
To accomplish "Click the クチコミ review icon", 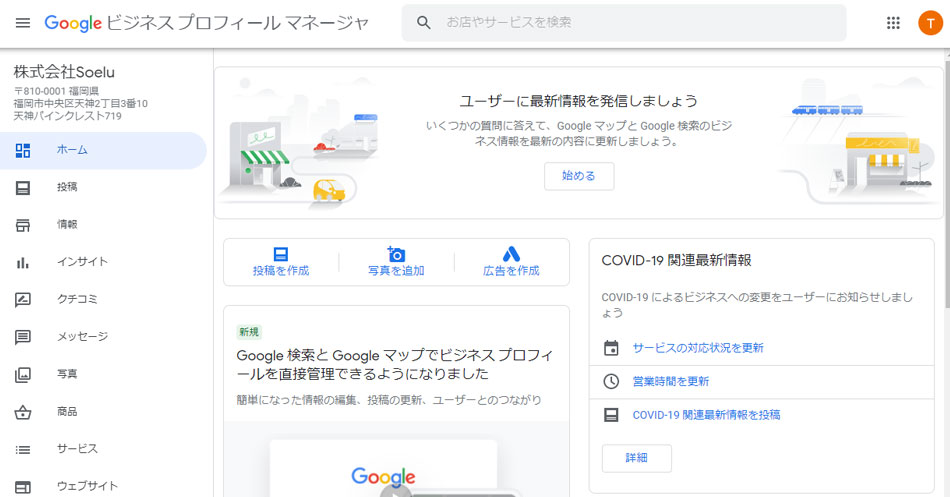I will coord(23,299).
